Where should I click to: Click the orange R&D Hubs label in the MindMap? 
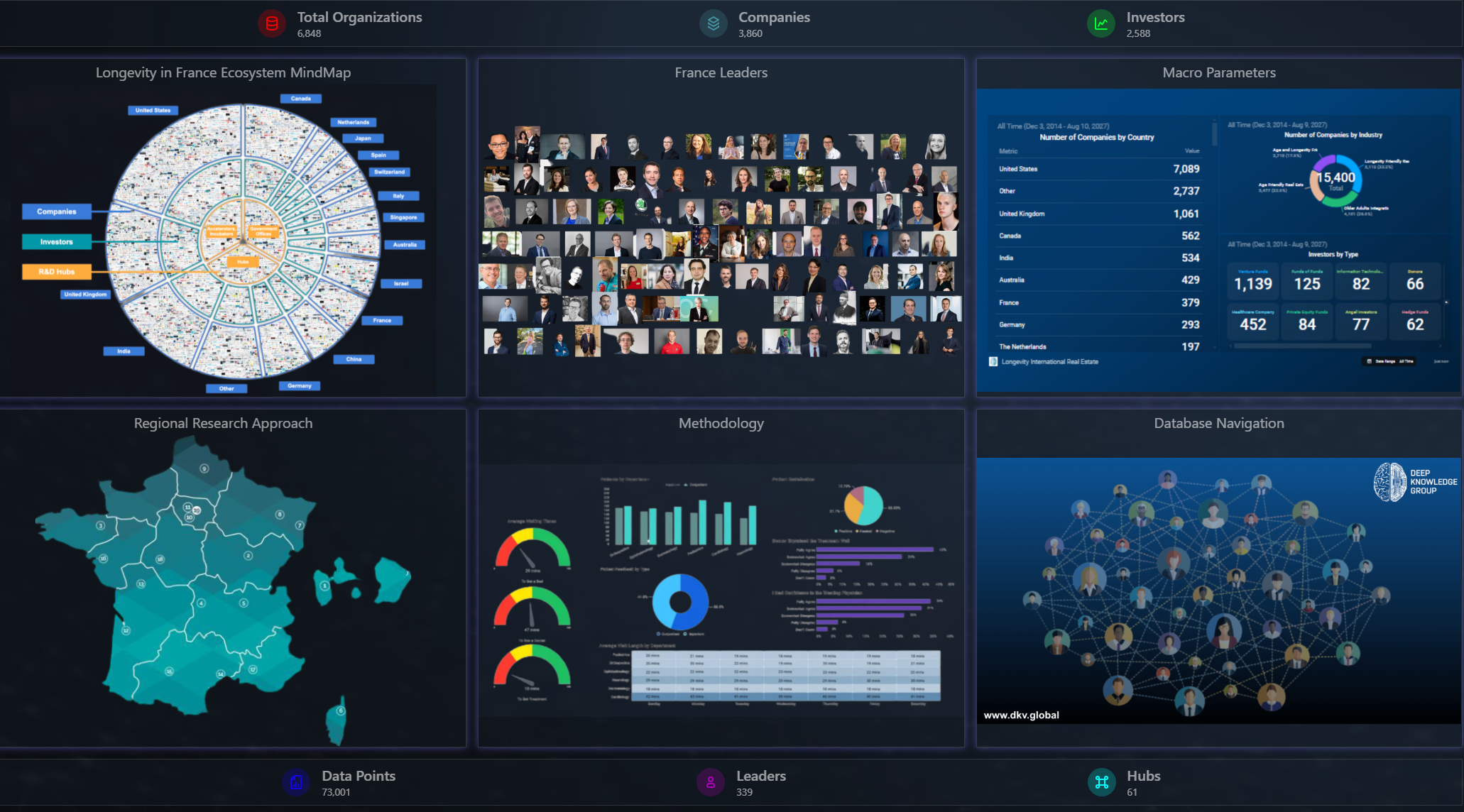tap(57, 272)
